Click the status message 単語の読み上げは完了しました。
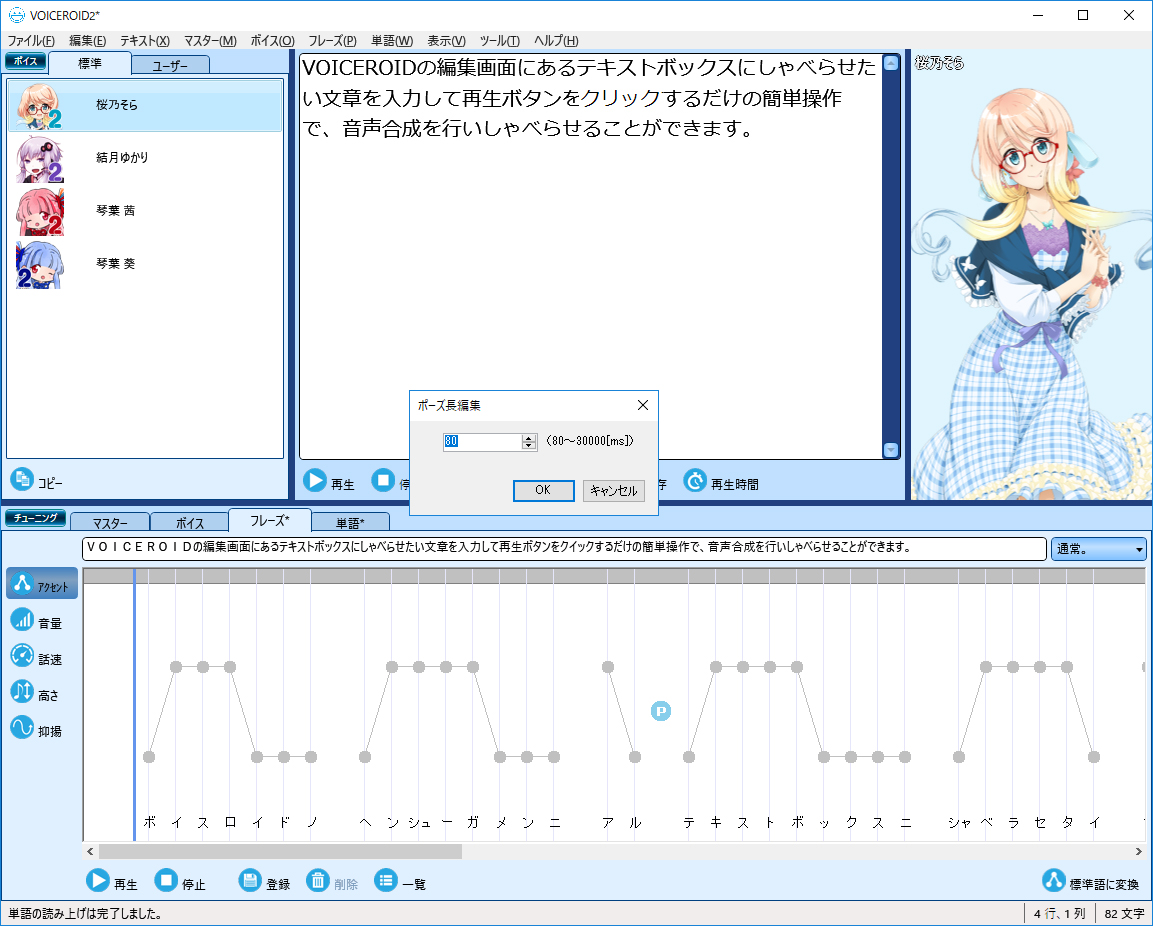Image resolution: width=1153 pixels, height=927 pixels. (85, 914)
